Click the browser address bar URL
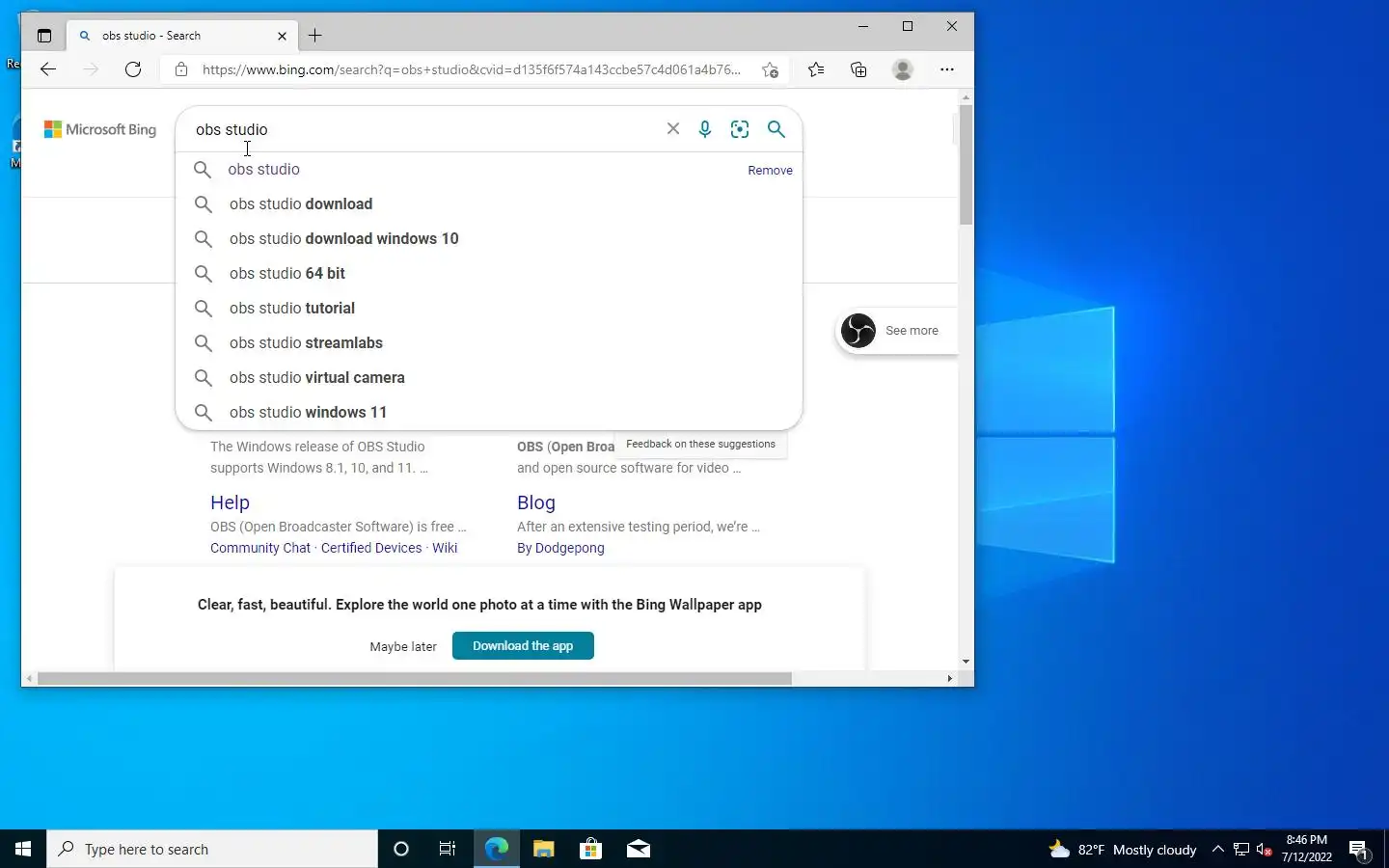 point(472,69)
